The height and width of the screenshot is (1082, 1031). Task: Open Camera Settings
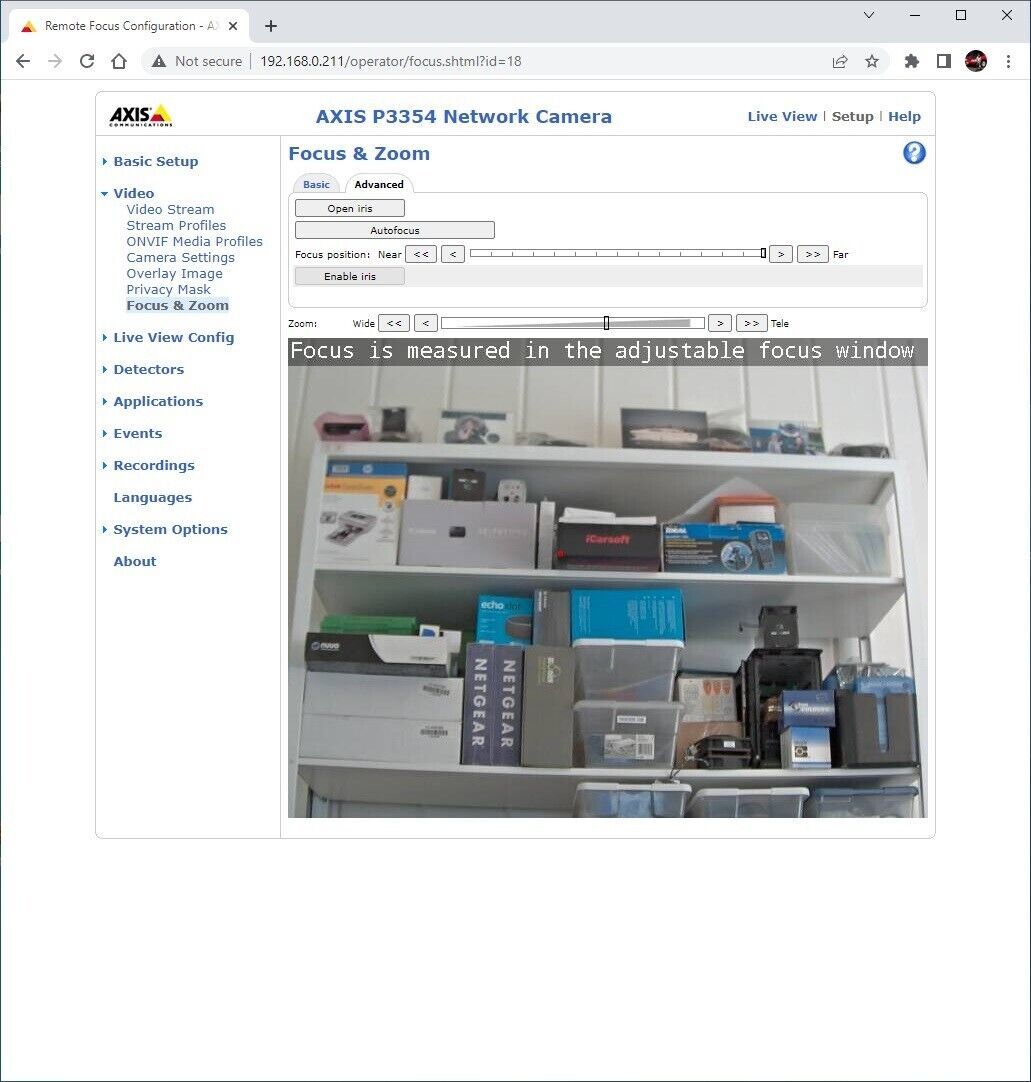click(x=180, y=257)
